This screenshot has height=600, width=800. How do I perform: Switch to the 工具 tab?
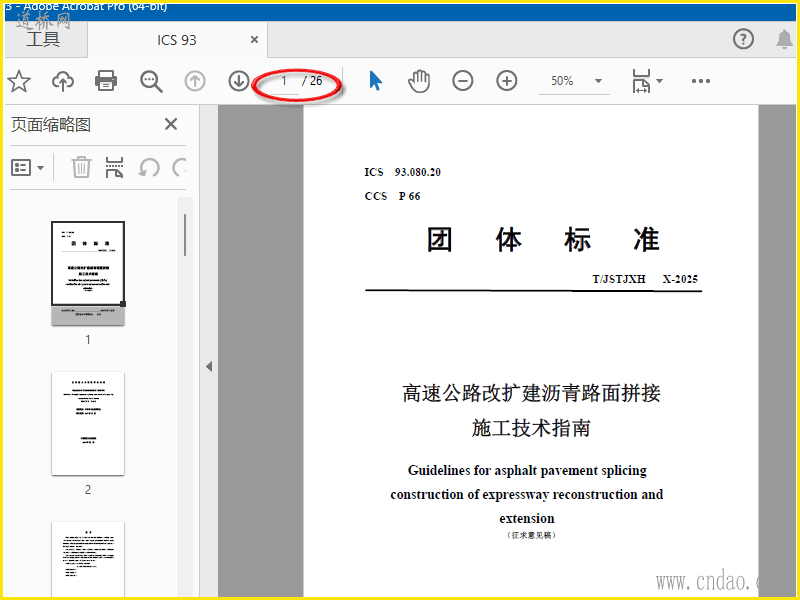coord(43,39)
